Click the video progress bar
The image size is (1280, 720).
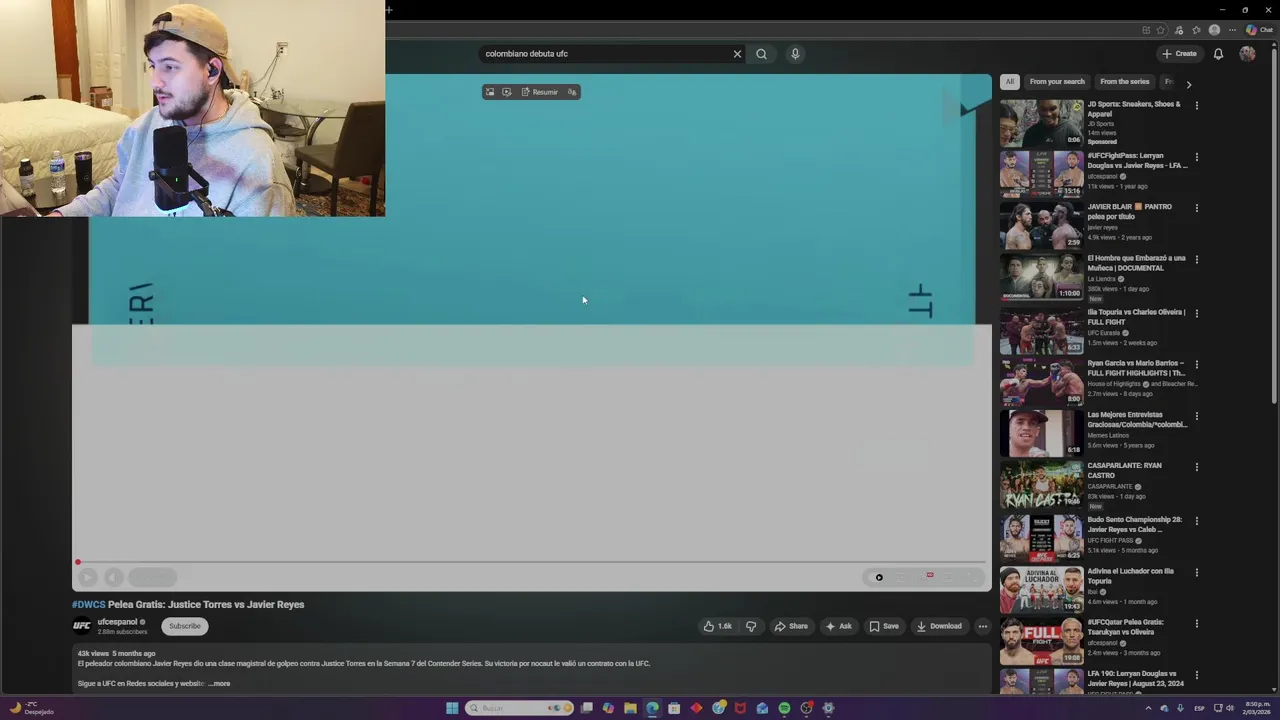pos(531,562)
